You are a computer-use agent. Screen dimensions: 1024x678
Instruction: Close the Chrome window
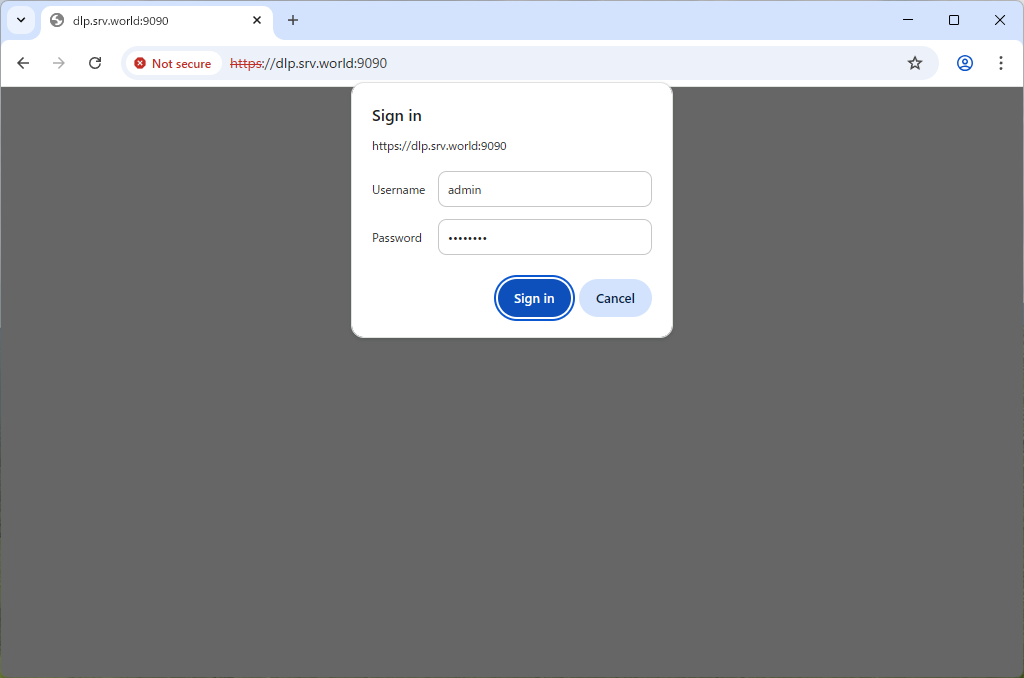[x=999, y=20]
